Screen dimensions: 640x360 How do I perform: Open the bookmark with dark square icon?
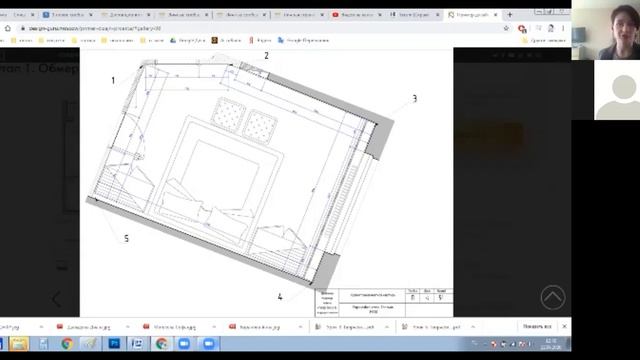click(226, 40)
